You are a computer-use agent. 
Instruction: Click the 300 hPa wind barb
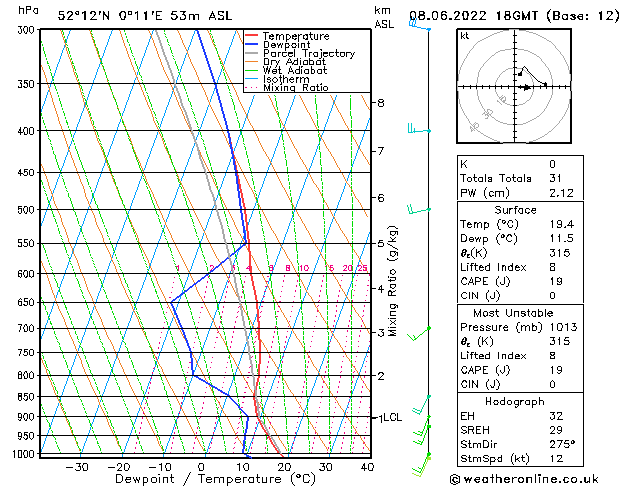(x=420, y=25)
